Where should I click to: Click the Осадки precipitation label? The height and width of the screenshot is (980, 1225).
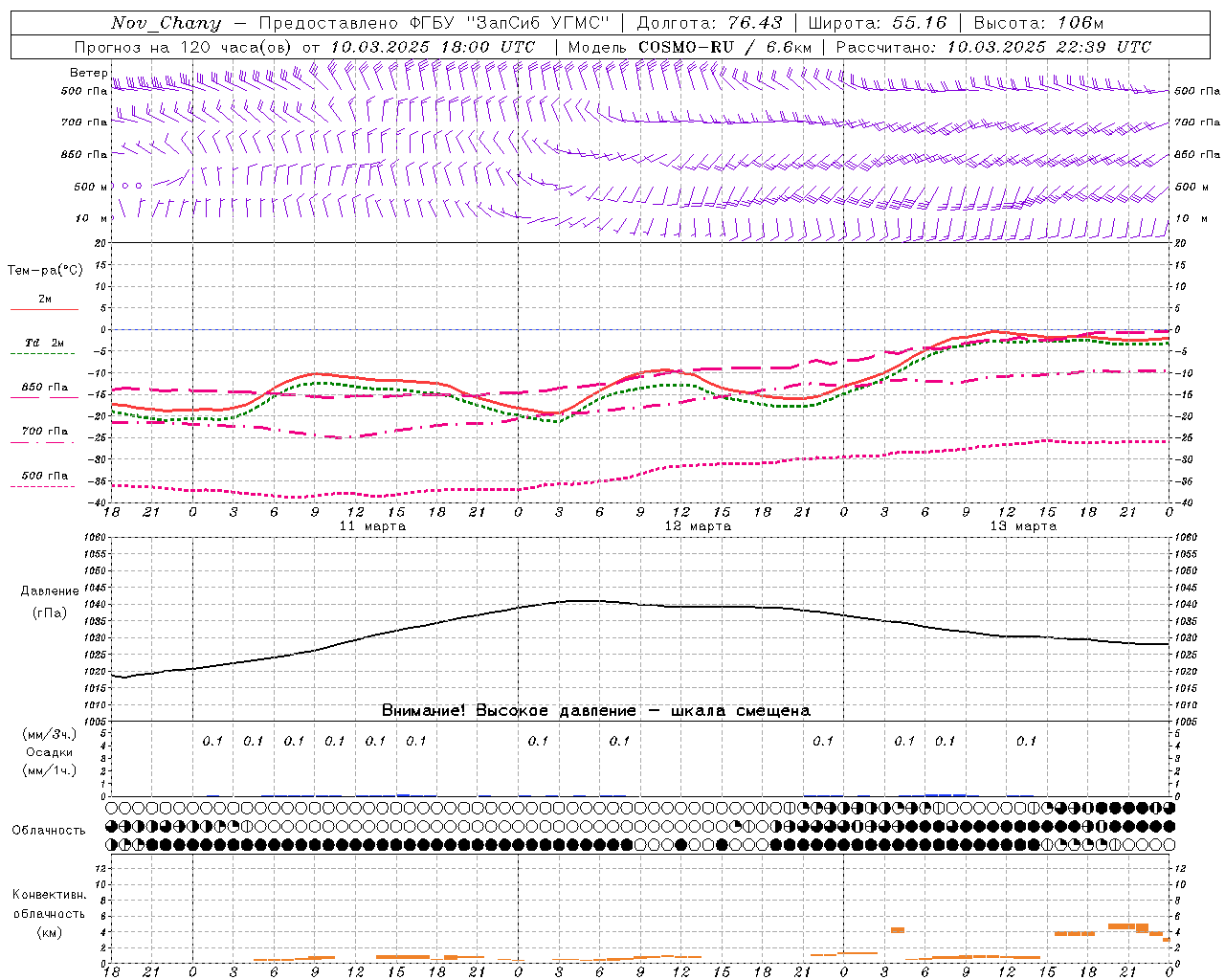click(50, 752)
